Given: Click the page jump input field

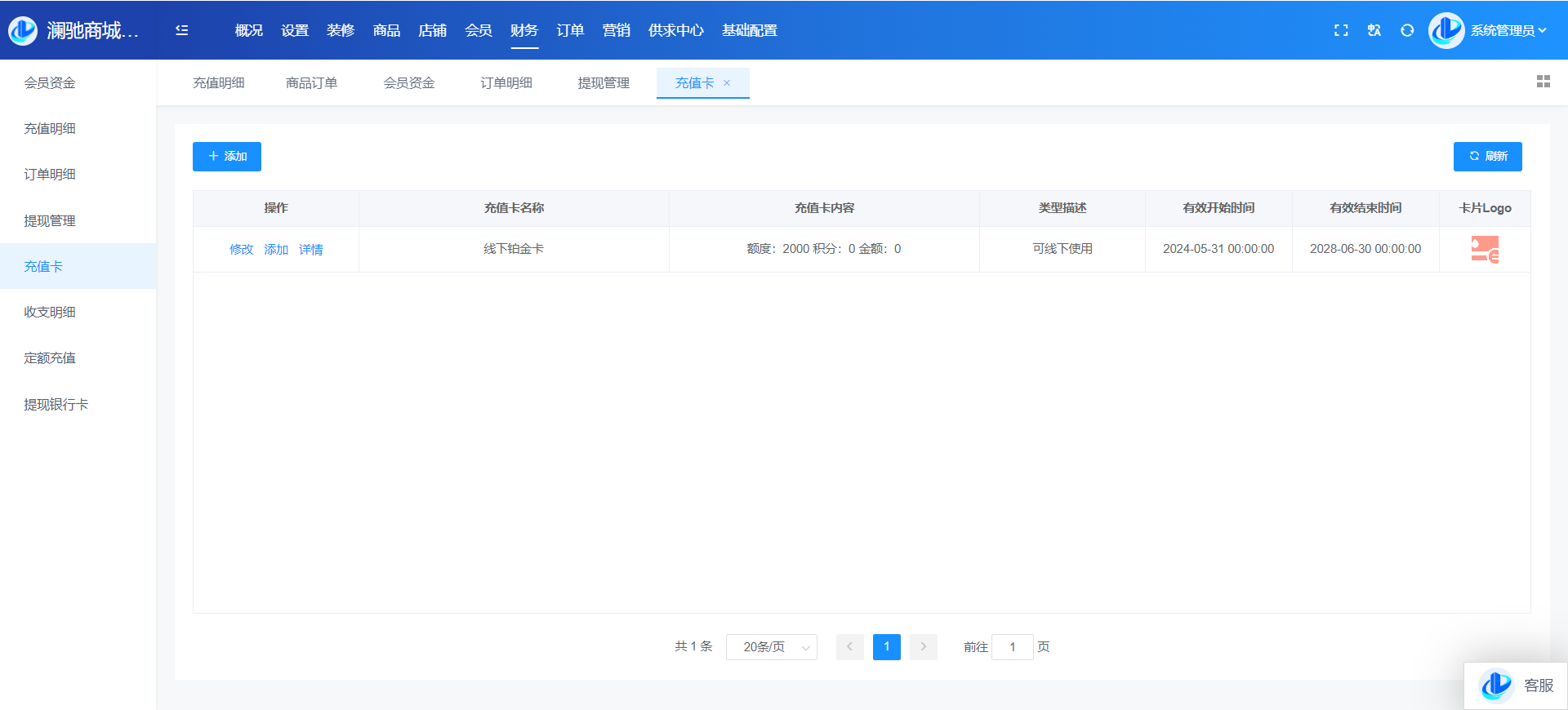Looking at the screenshot, I should coord(1013,647).
